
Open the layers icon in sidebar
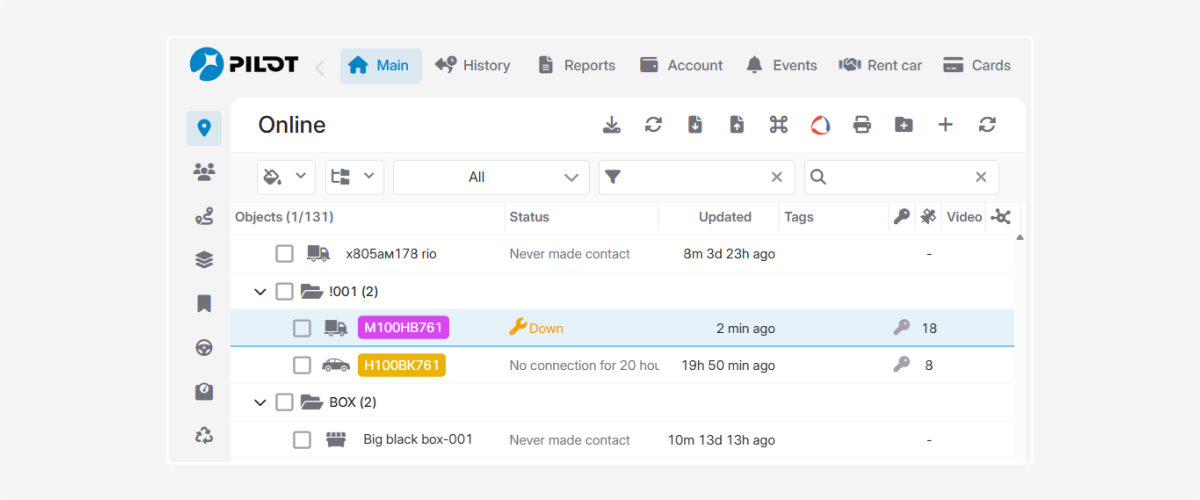click(204, 260)
